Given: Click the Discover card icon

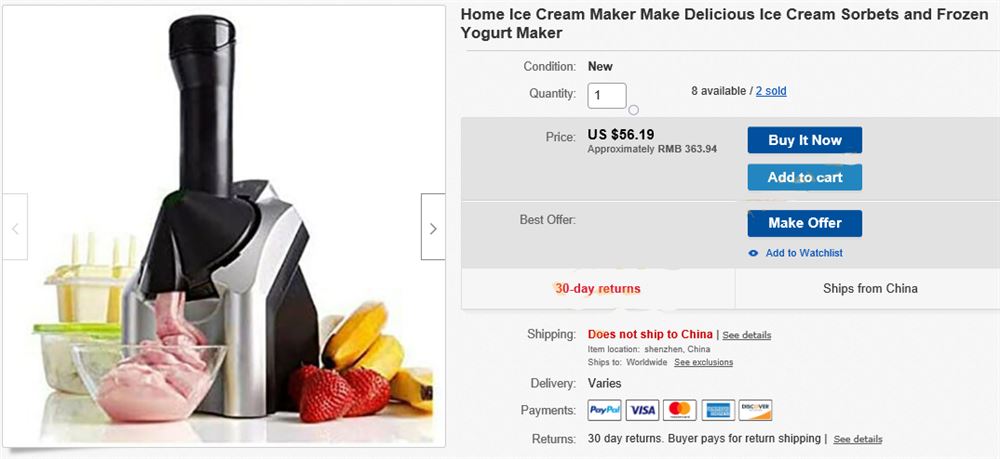Looking at the screenshot, I should (x=755, y=410).
